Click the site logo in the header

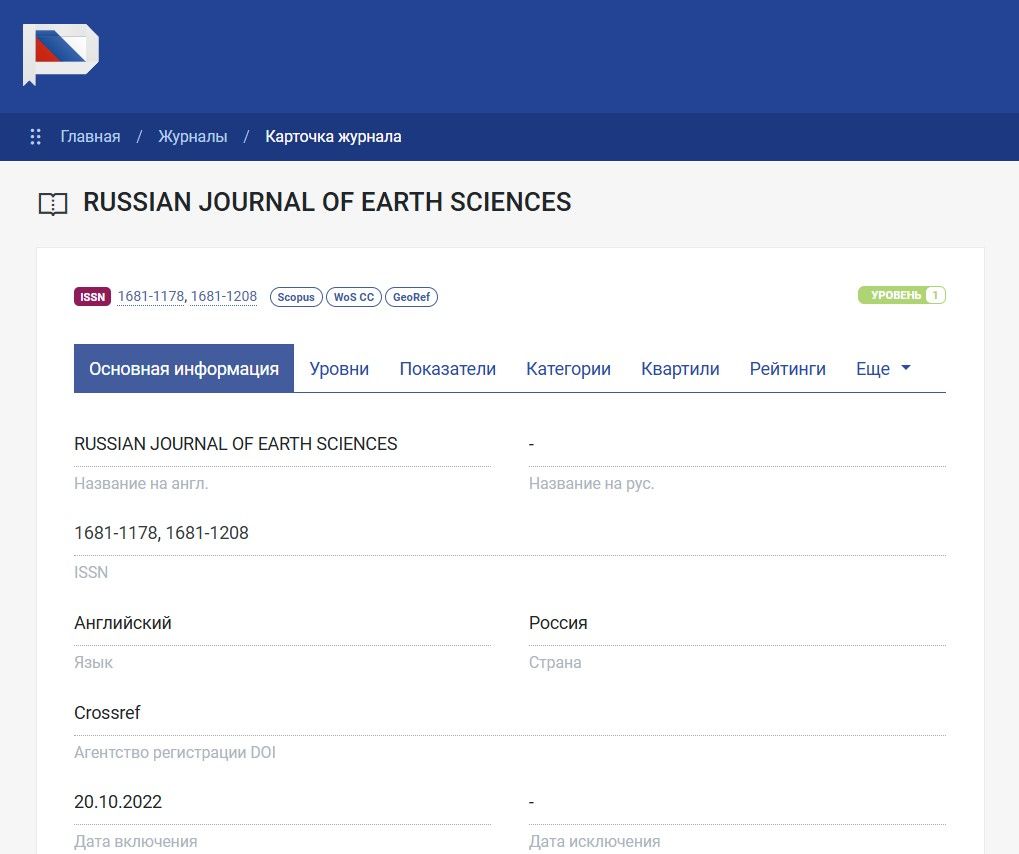(x=60, y=54)
